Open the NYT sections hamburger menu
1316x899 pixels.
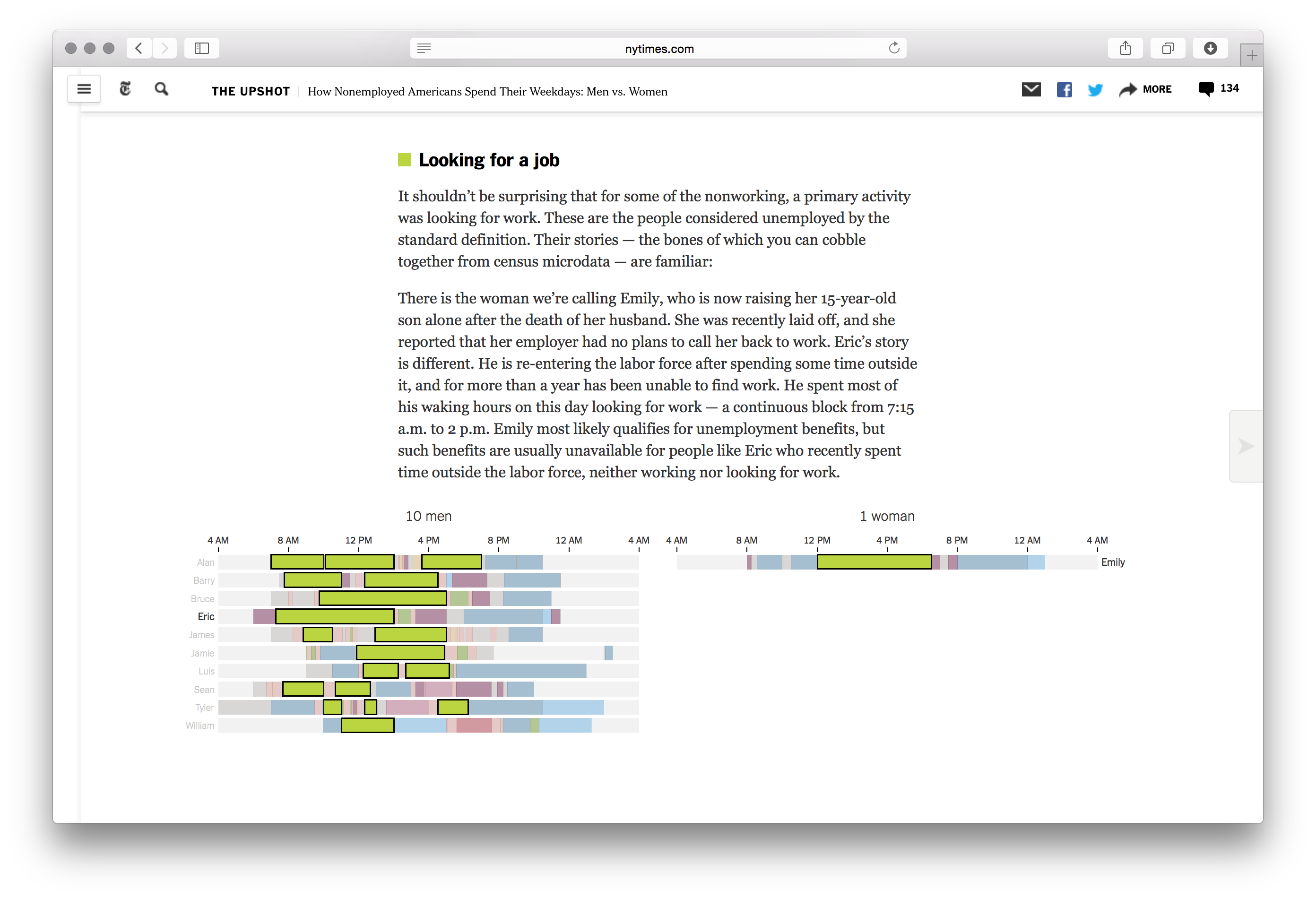click(84, 89)
